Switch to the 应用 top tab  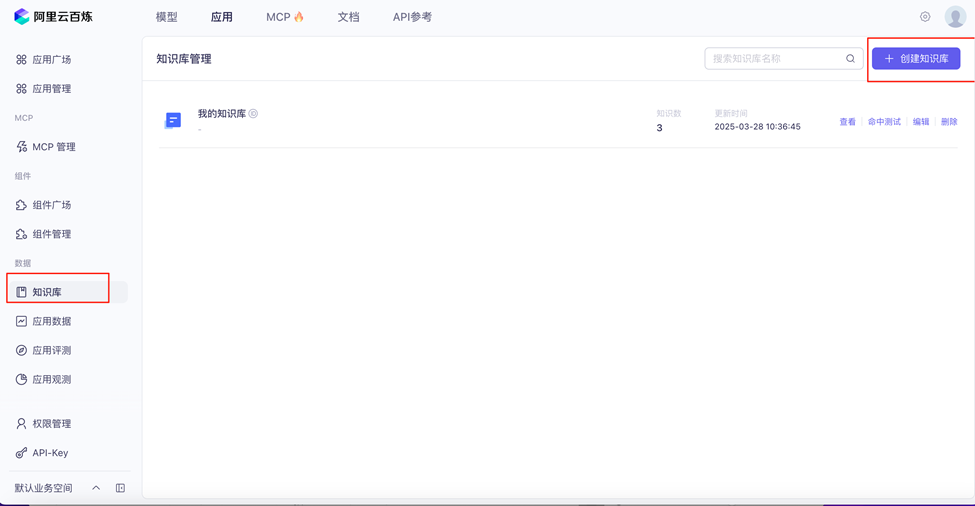pyautogui.click(x=221, y=17)
